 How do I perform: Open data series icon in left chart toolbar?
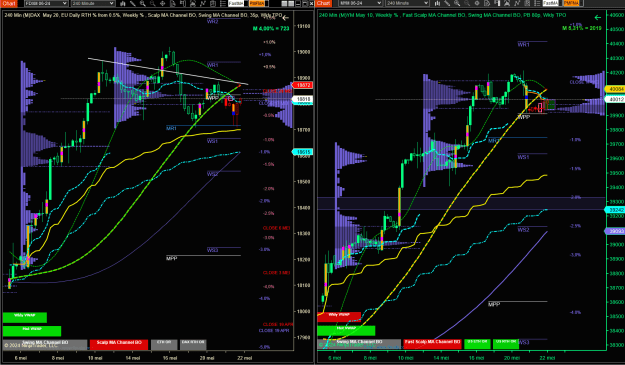click(x=212, y=3)
